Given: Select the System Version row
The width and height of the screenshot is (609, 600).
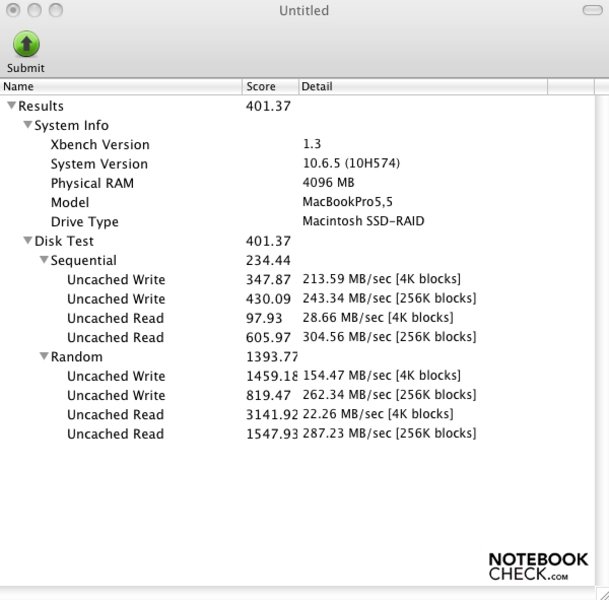Looking at the screenshot, I should 297,163.
